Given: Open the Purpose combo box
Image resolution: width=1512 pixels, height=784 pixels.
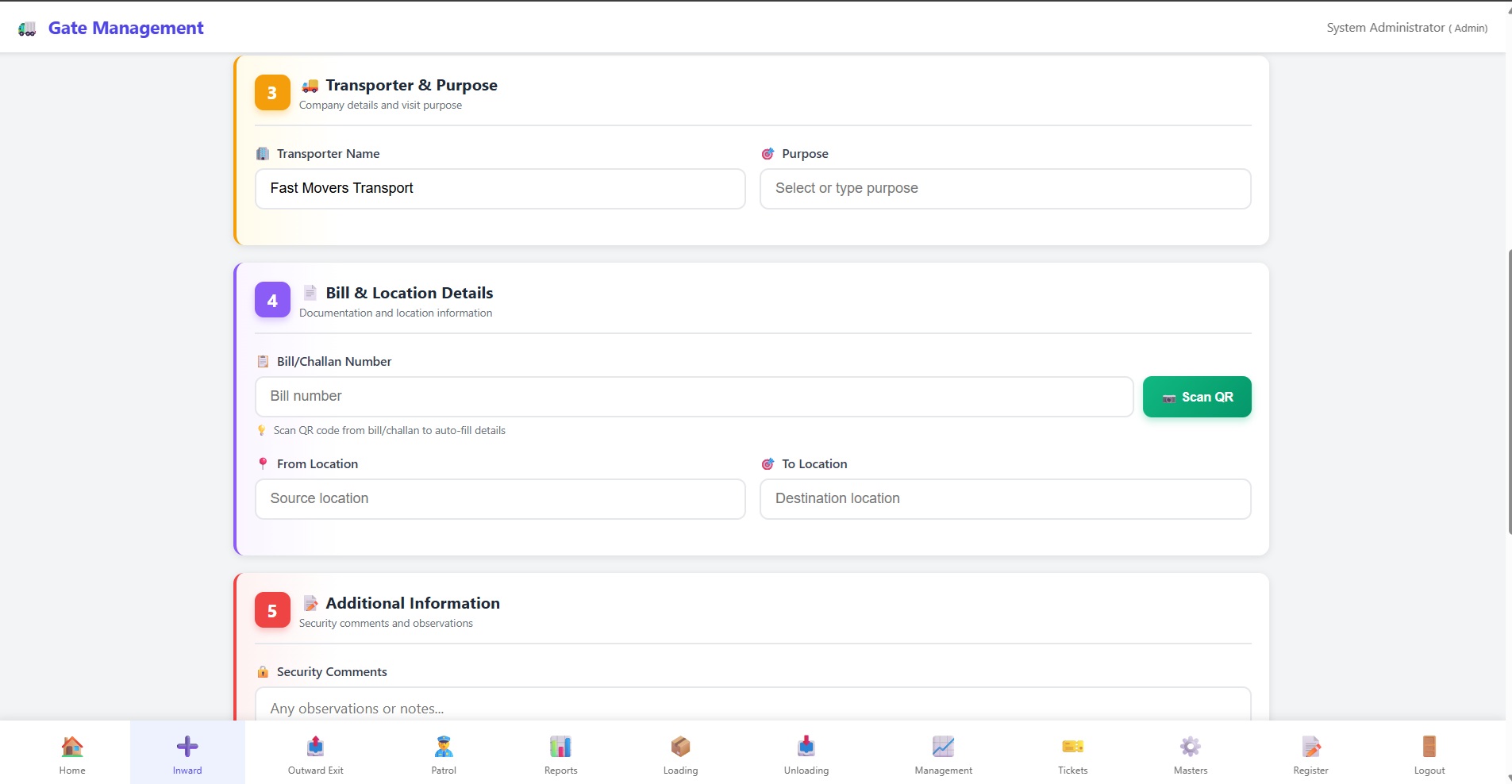Looking at the screenshot, I should (x=1005, y=189).
